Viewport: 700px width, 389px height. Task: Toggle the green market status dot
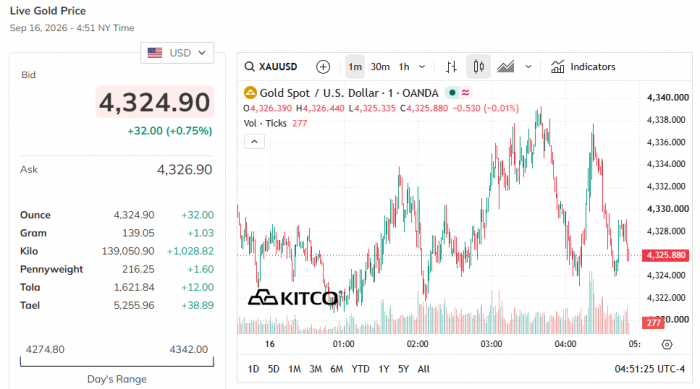[452, 92]
